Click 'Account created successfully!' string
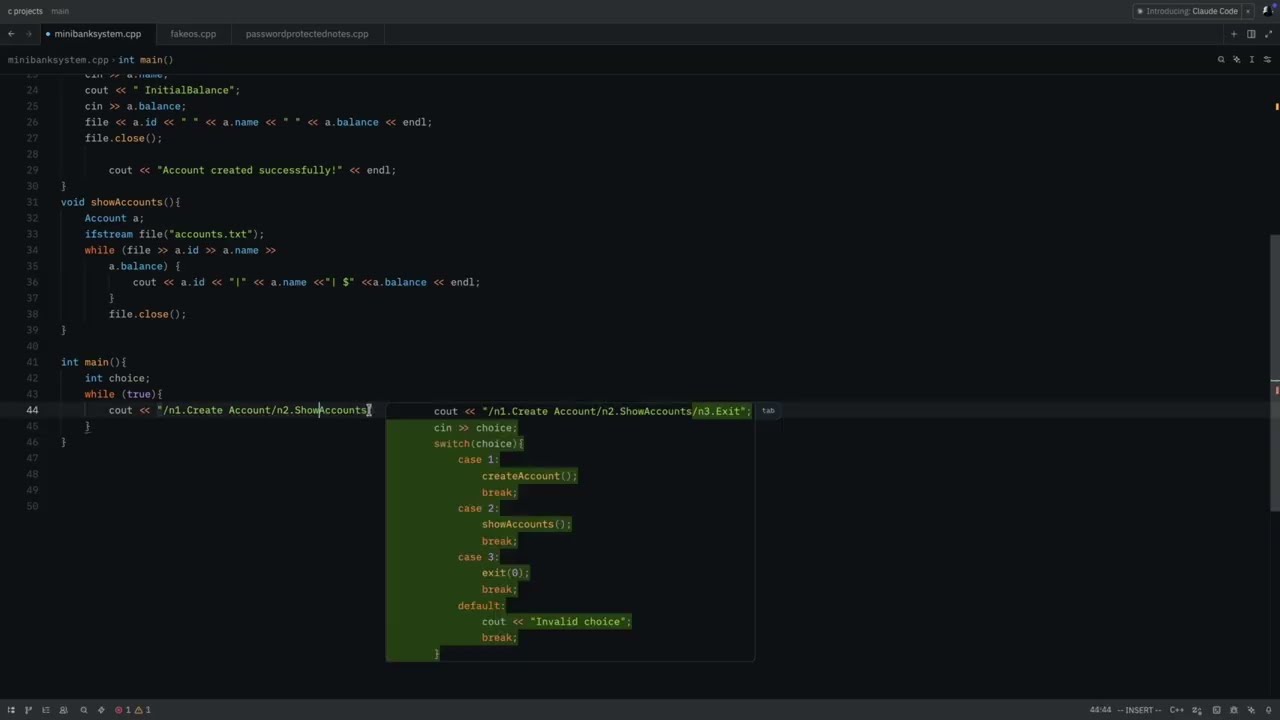 pyautogui.click(x=250, y=170)
